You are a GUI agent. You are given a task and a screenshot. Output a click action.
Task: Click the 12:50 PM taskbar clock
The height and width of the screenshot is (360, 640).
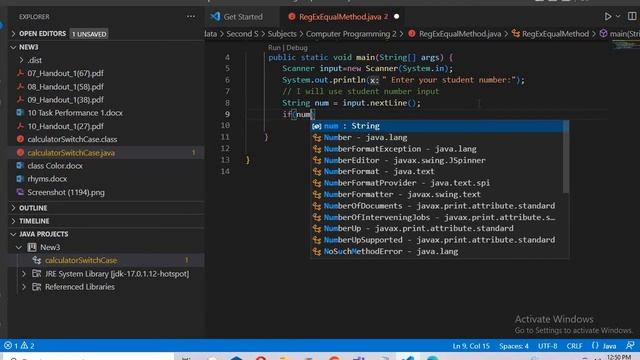click(x=619, y=357)
